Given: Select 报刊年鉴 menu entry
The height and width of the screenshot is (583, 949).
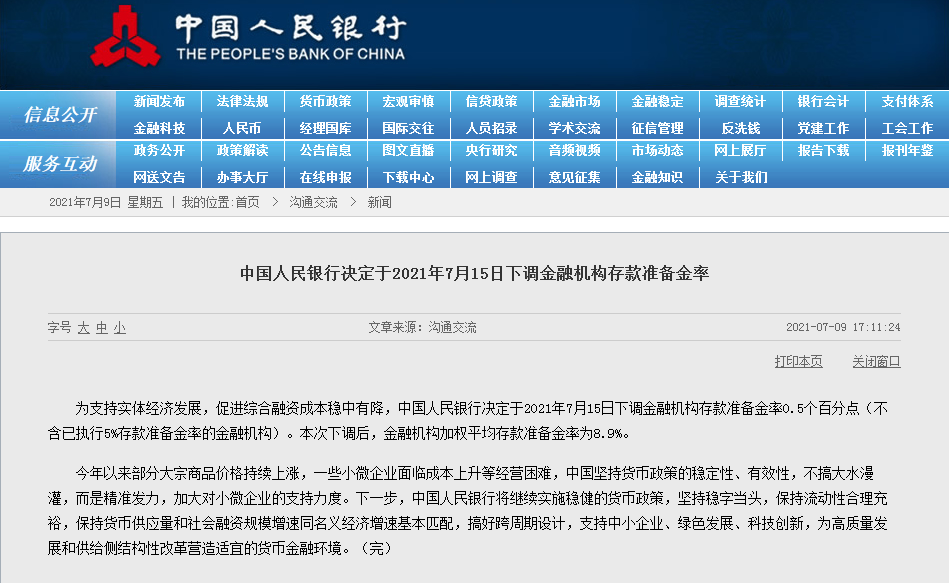Looking at the screenshot, I should click(x=907, y=150).
